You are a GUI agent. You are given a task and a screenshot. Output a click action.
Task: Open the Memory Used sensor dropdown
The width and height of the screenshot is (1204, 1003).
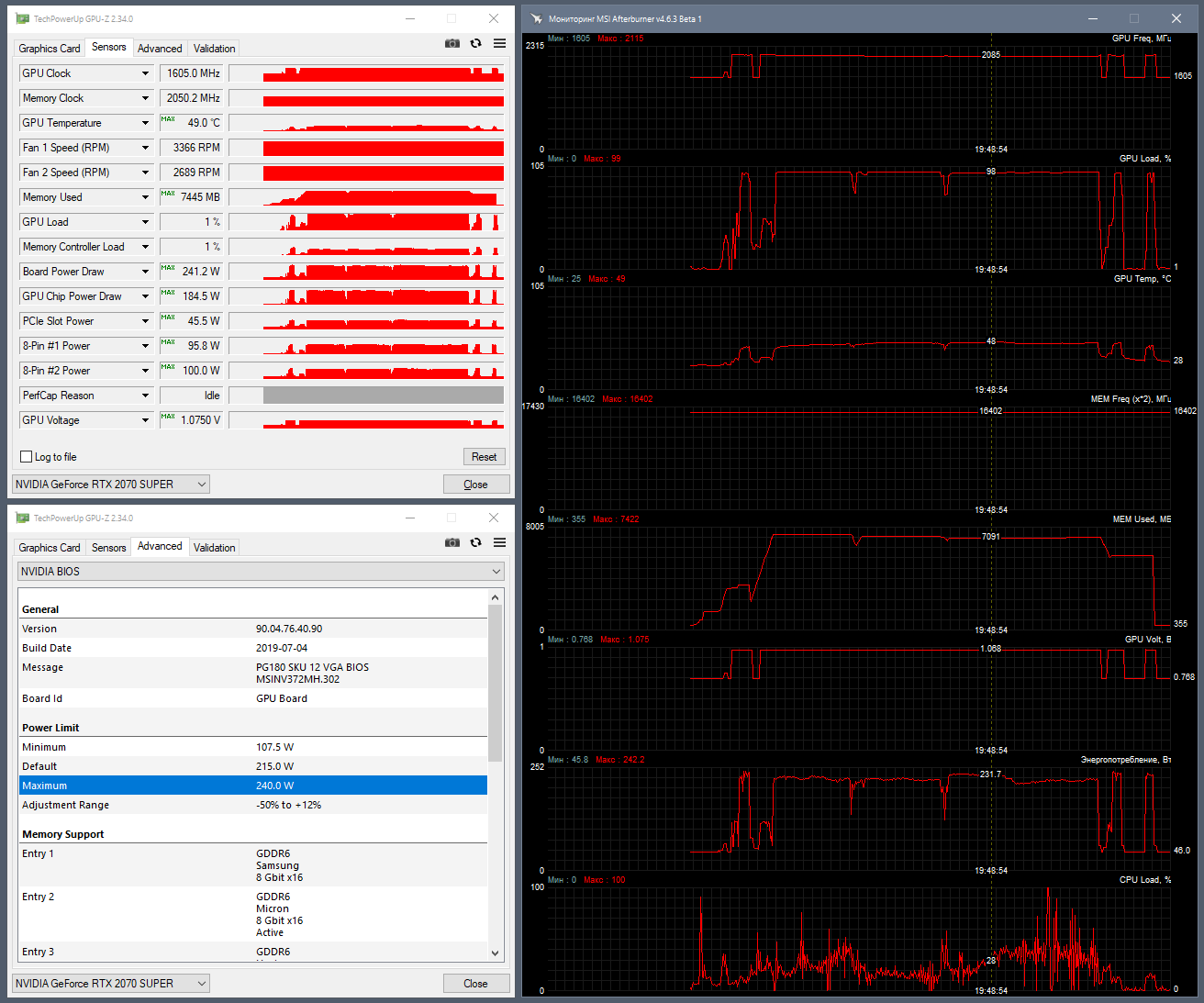pos(145,197)
